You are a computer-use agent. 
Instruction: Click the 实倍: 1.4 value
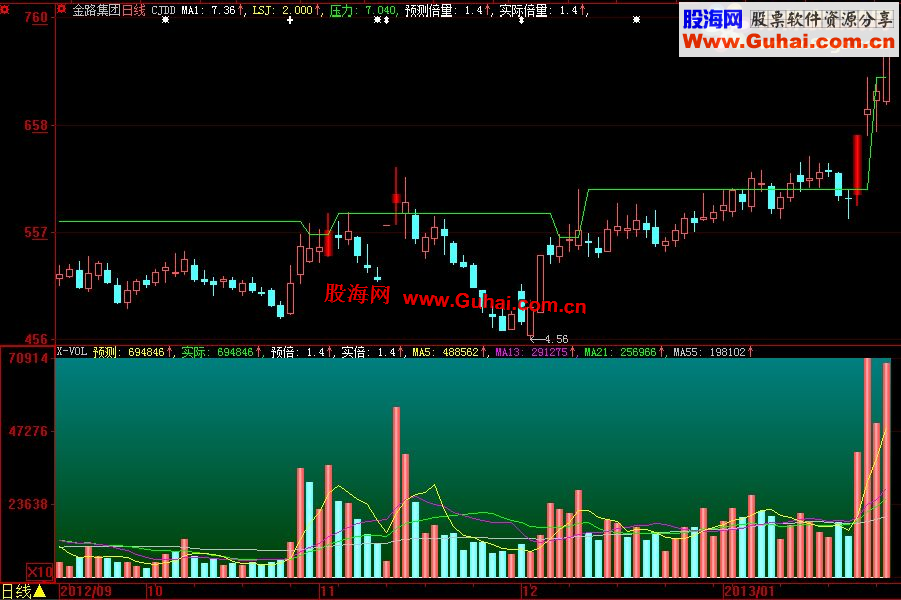pyautogui.click(x=373, y=352)
